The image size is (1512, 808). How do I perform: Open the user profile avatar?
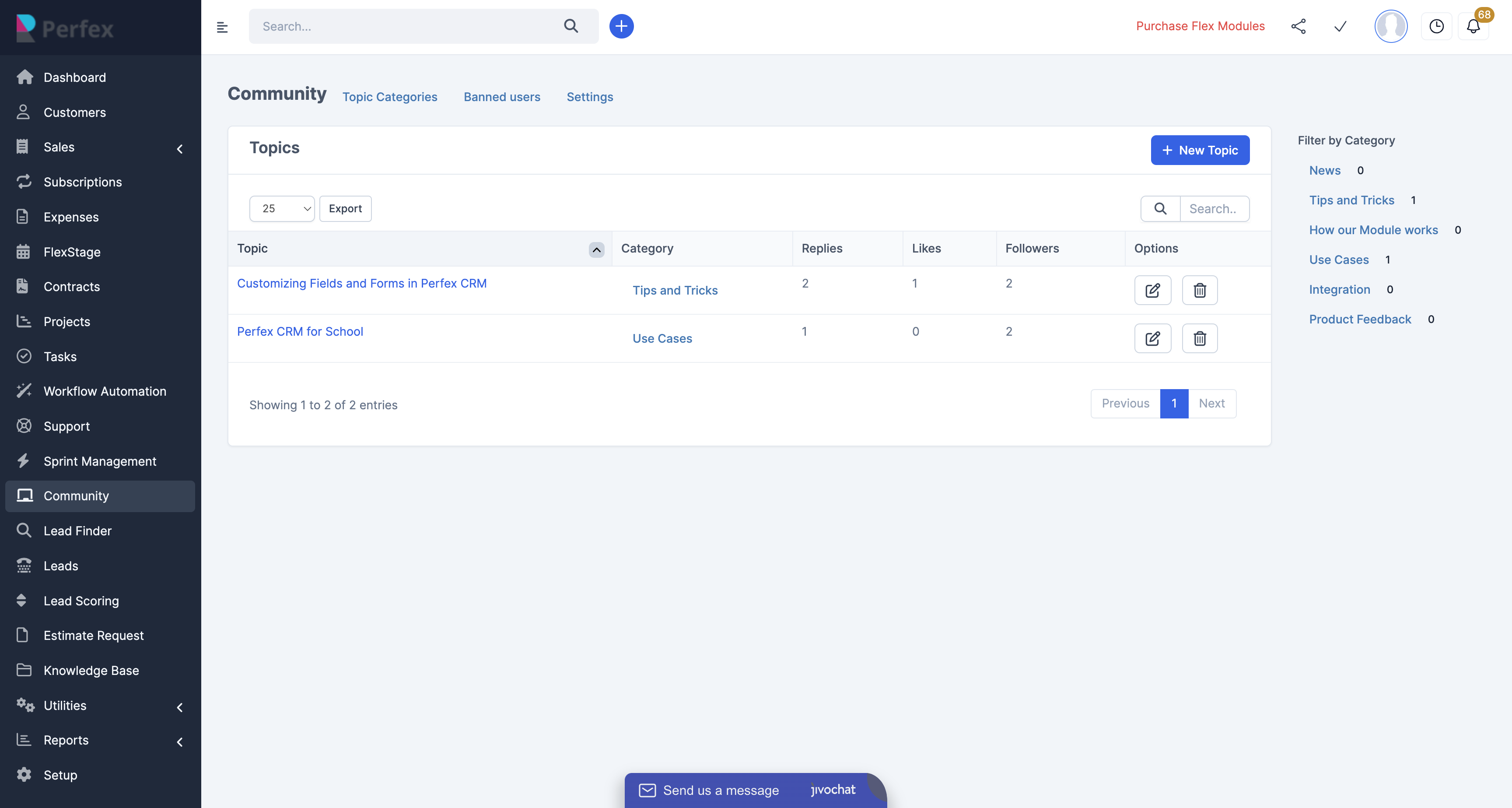1390,26
